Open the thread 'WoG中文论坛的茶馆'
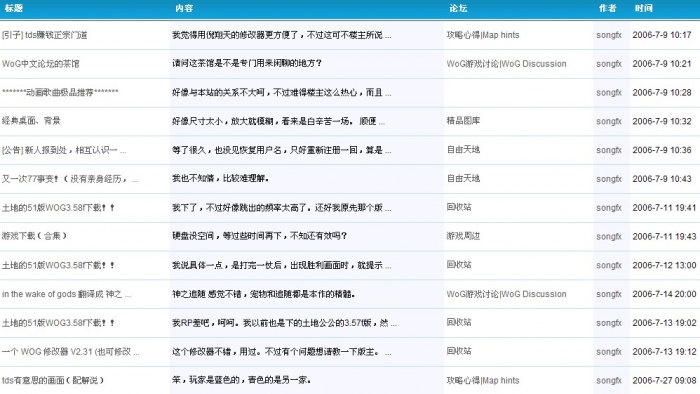This screenshot has width=700, height=394. click(x=41, y=63)
